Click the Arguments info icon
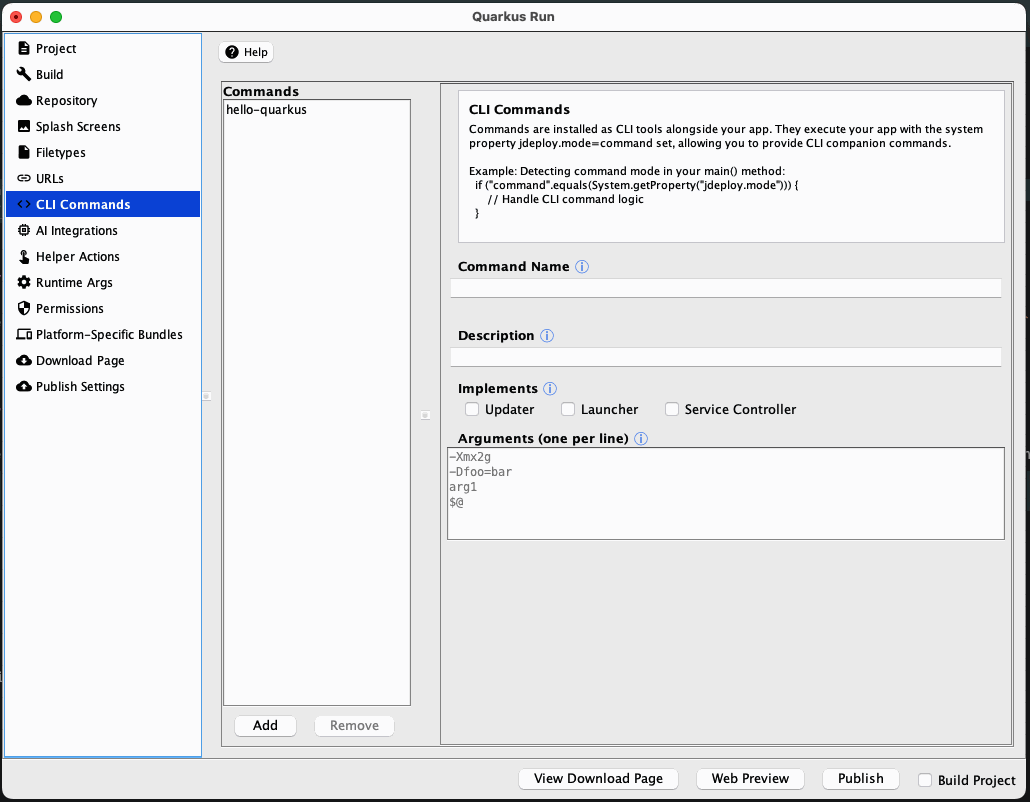Viewport: 1030px width, 802px height. pos(641,438)
